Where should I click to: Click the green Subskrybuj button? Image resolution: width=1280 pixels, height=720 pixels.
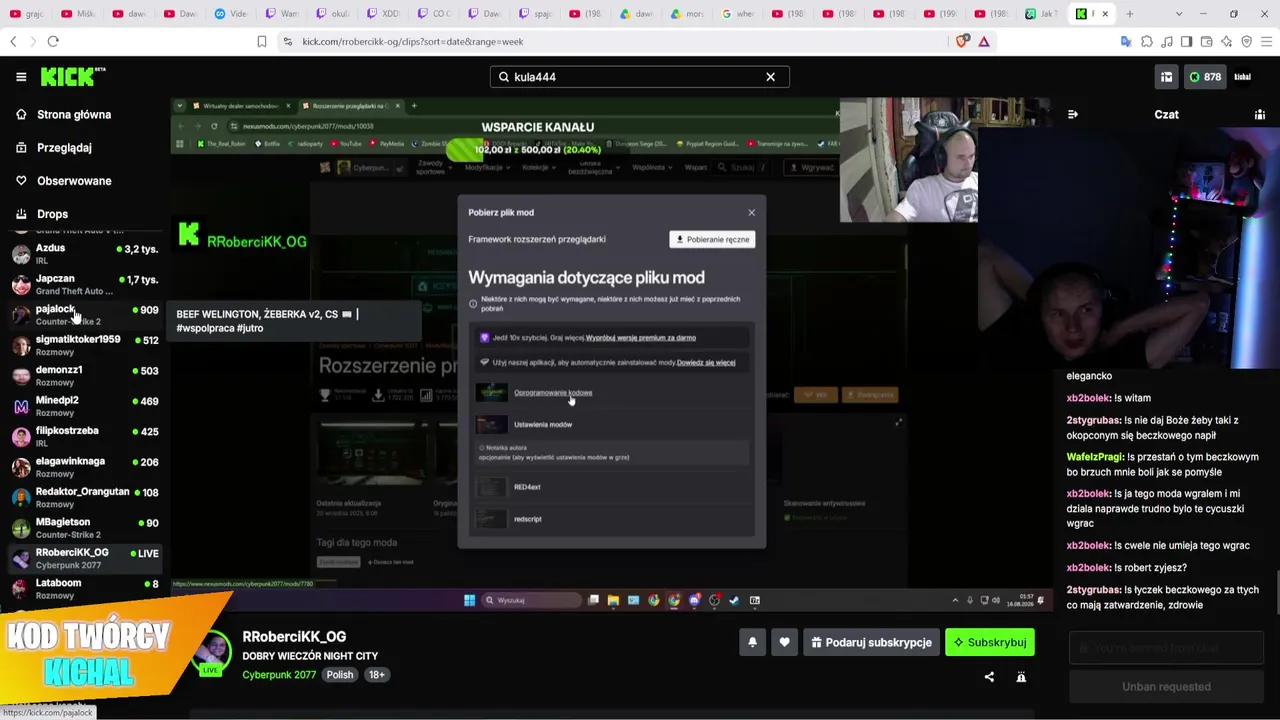(990, 643)
